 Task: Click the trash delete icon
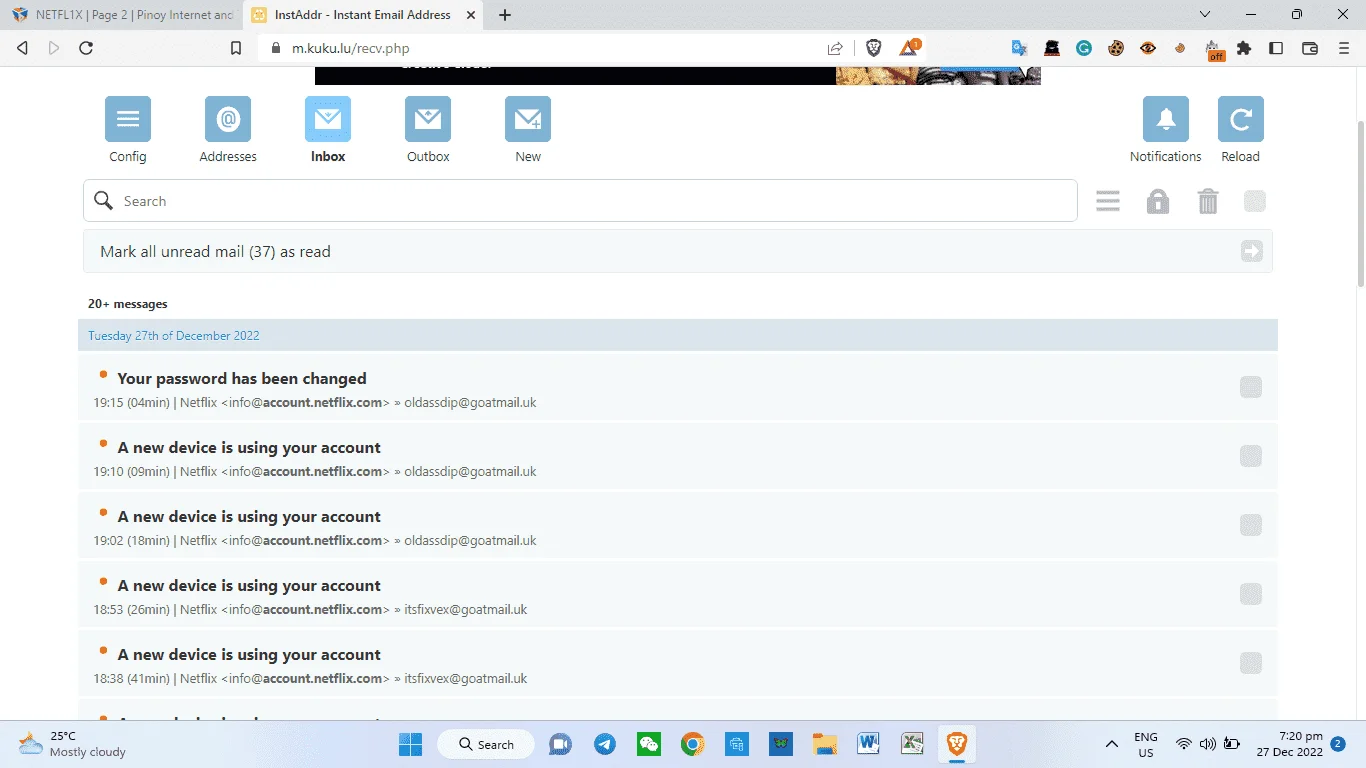tap(1208, 201)
